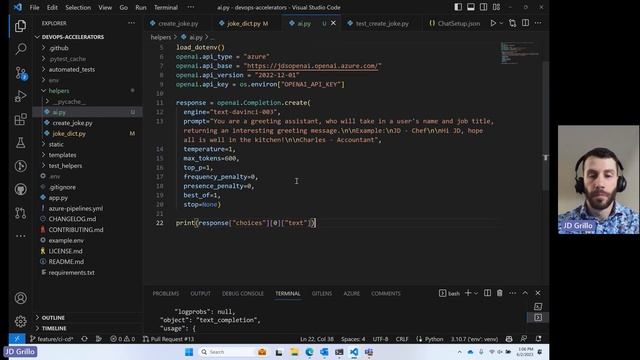Toggle secondary side bar layout icon
The image size is (640, 360).
pyautogui.click(x=483, y=7)
